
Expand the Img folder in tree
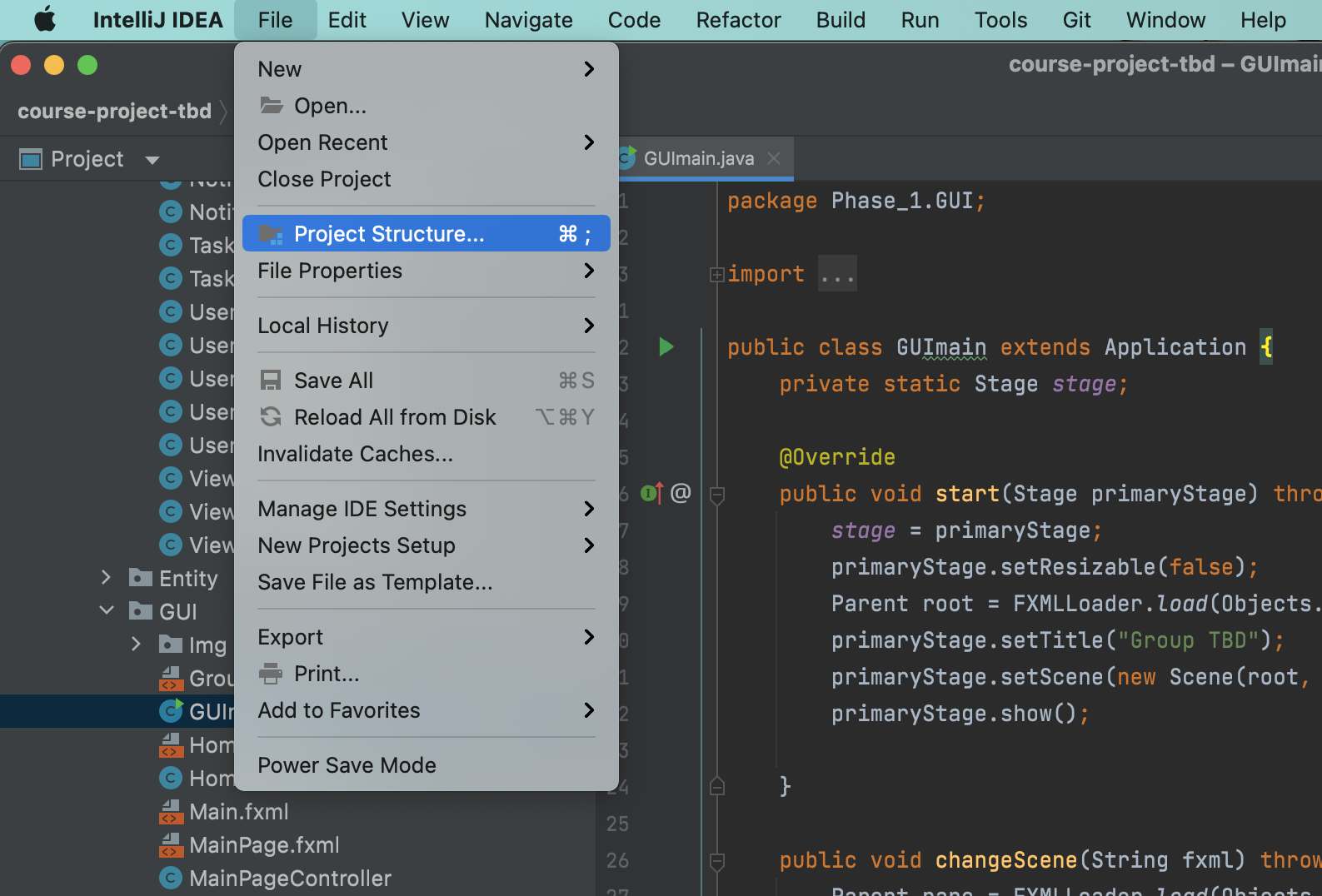[x=136, y=644]
